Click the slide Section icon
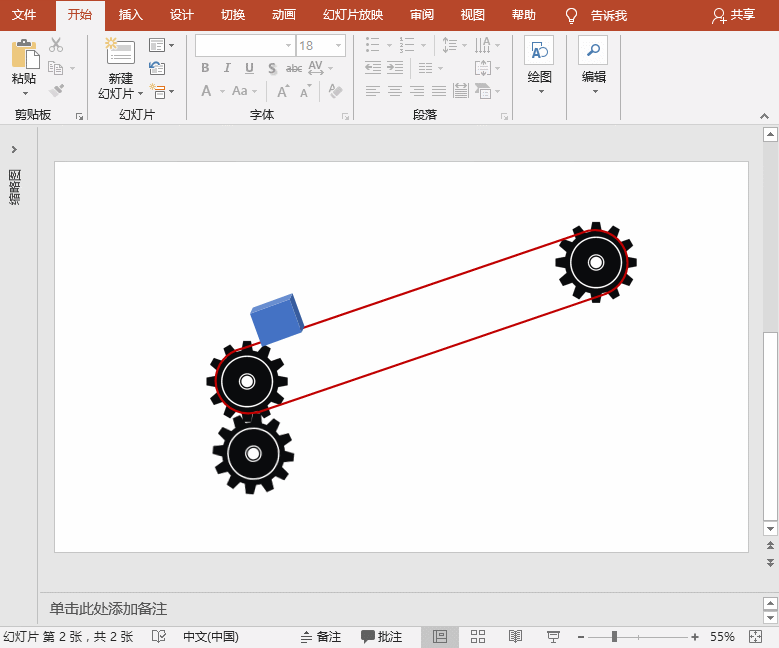779x648 pixels. tap(158, 91)
